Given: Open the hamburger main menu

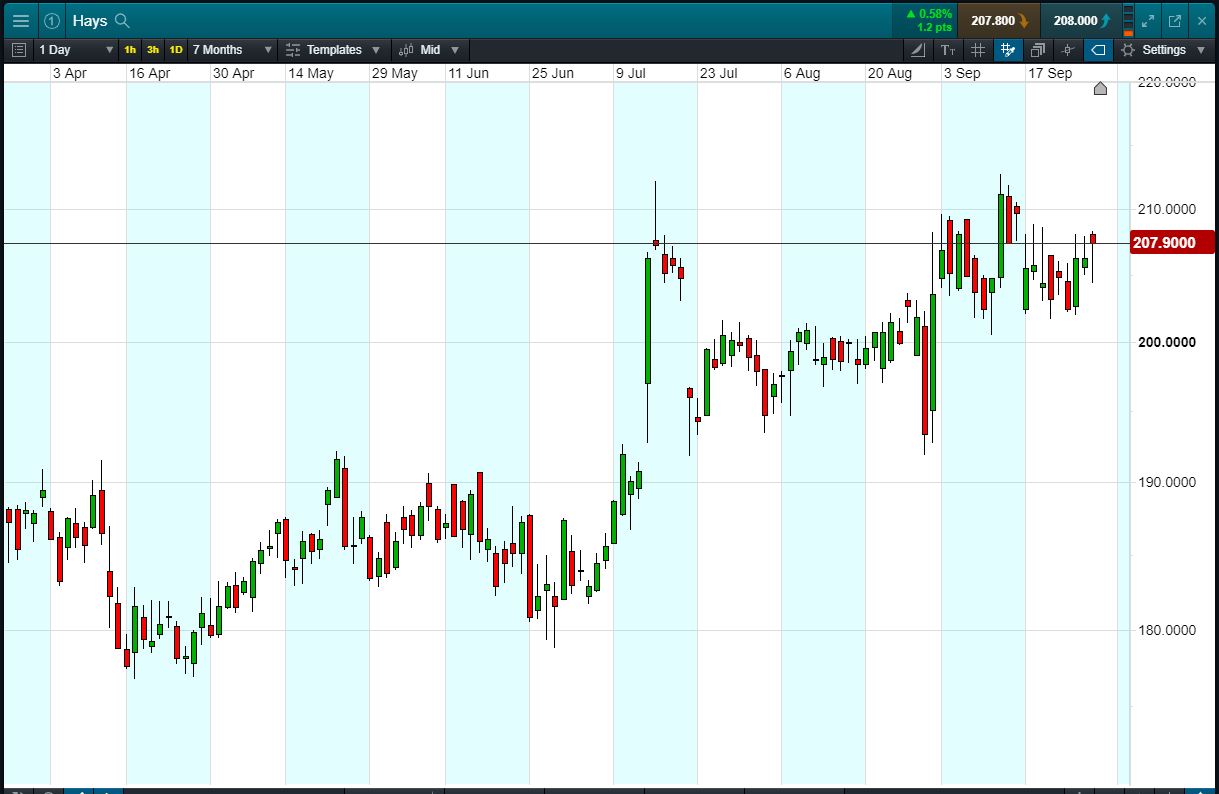Looking at the screenshot, I should coord(20,20).
